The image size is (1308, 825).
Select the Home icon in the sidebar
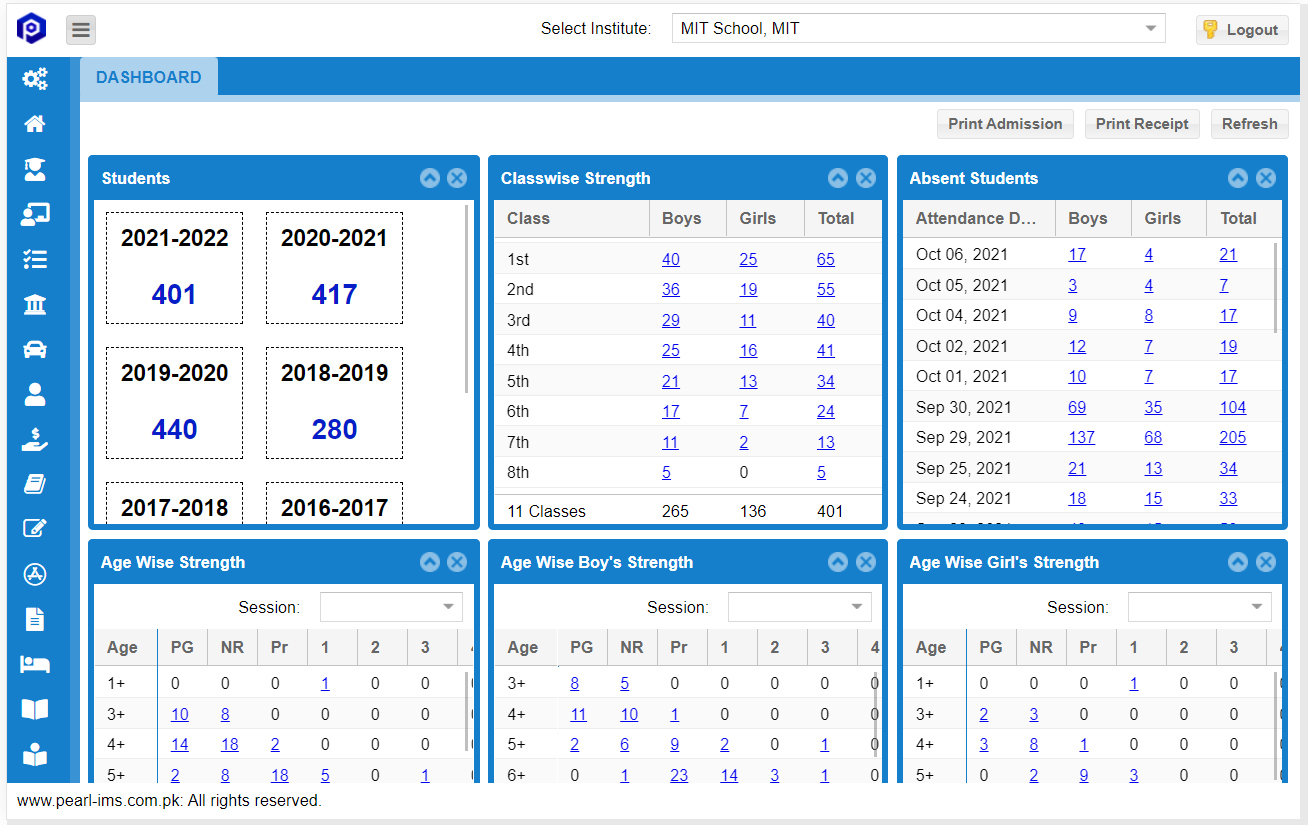34,123
